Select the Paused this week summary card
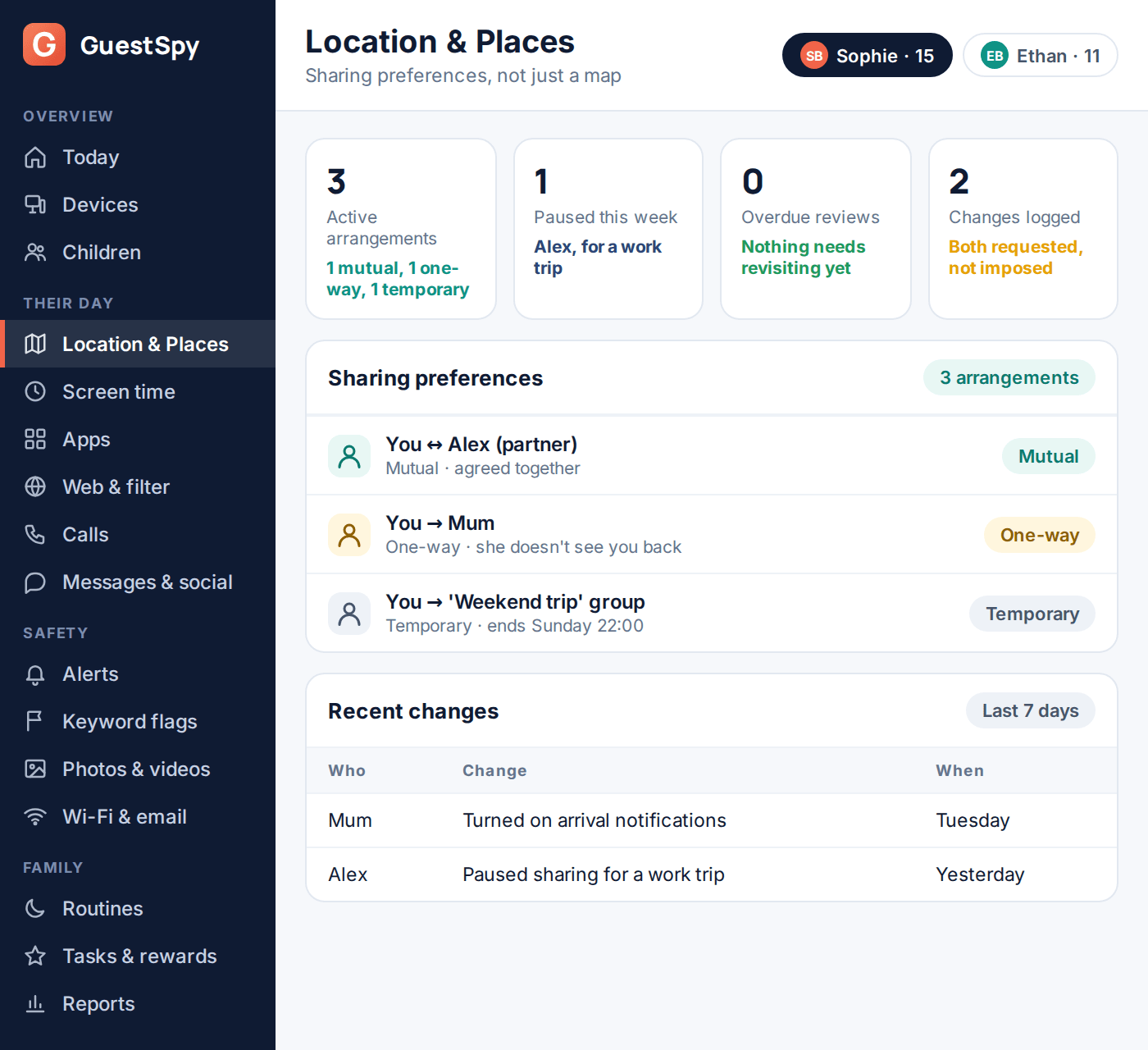The width and height of the screenshot is (1148, 1050). coord(608,229)
